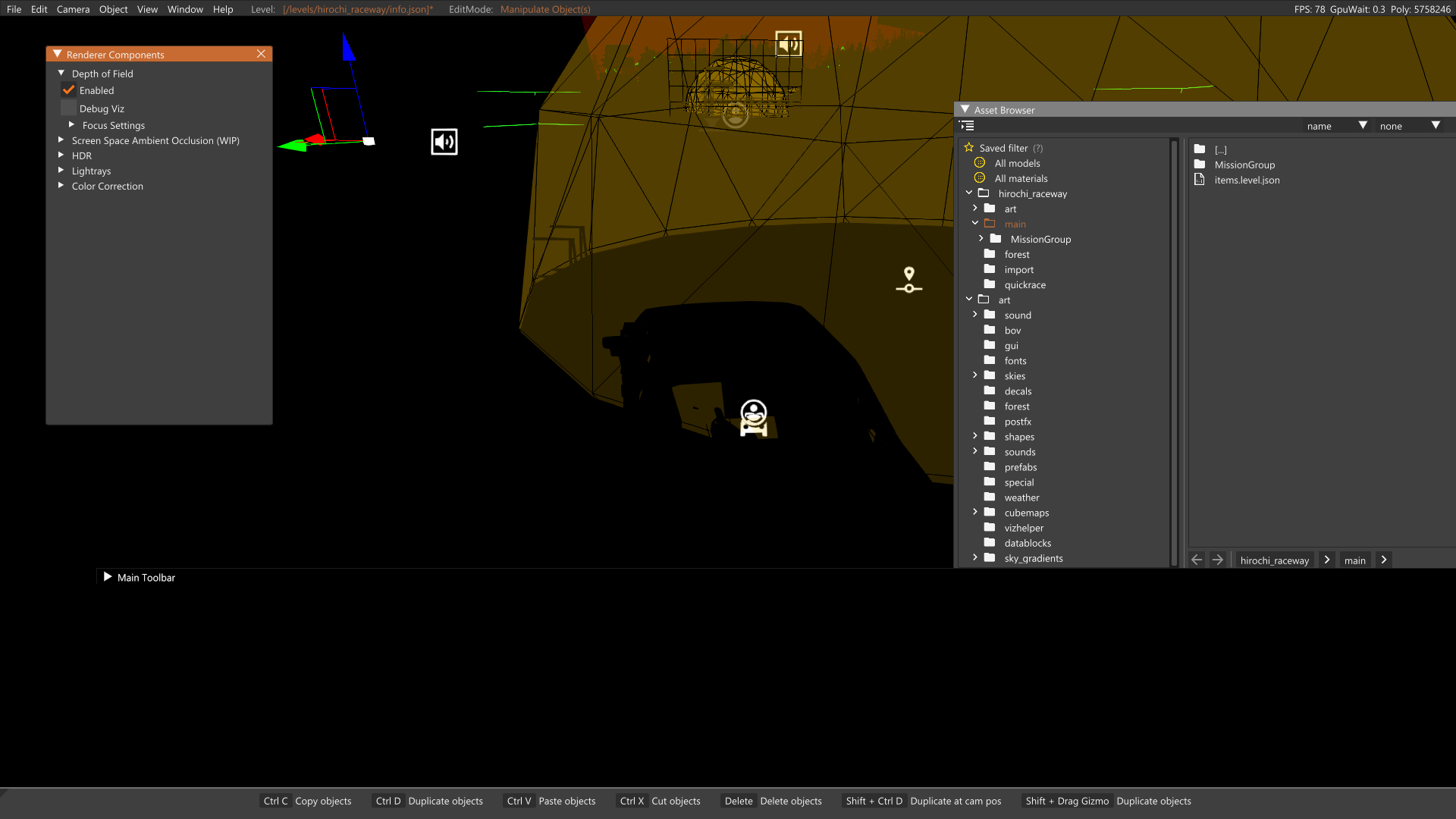Expand the sky_gradients folder node
This screenshot has height=819, width=1456.
coord(975,557)
